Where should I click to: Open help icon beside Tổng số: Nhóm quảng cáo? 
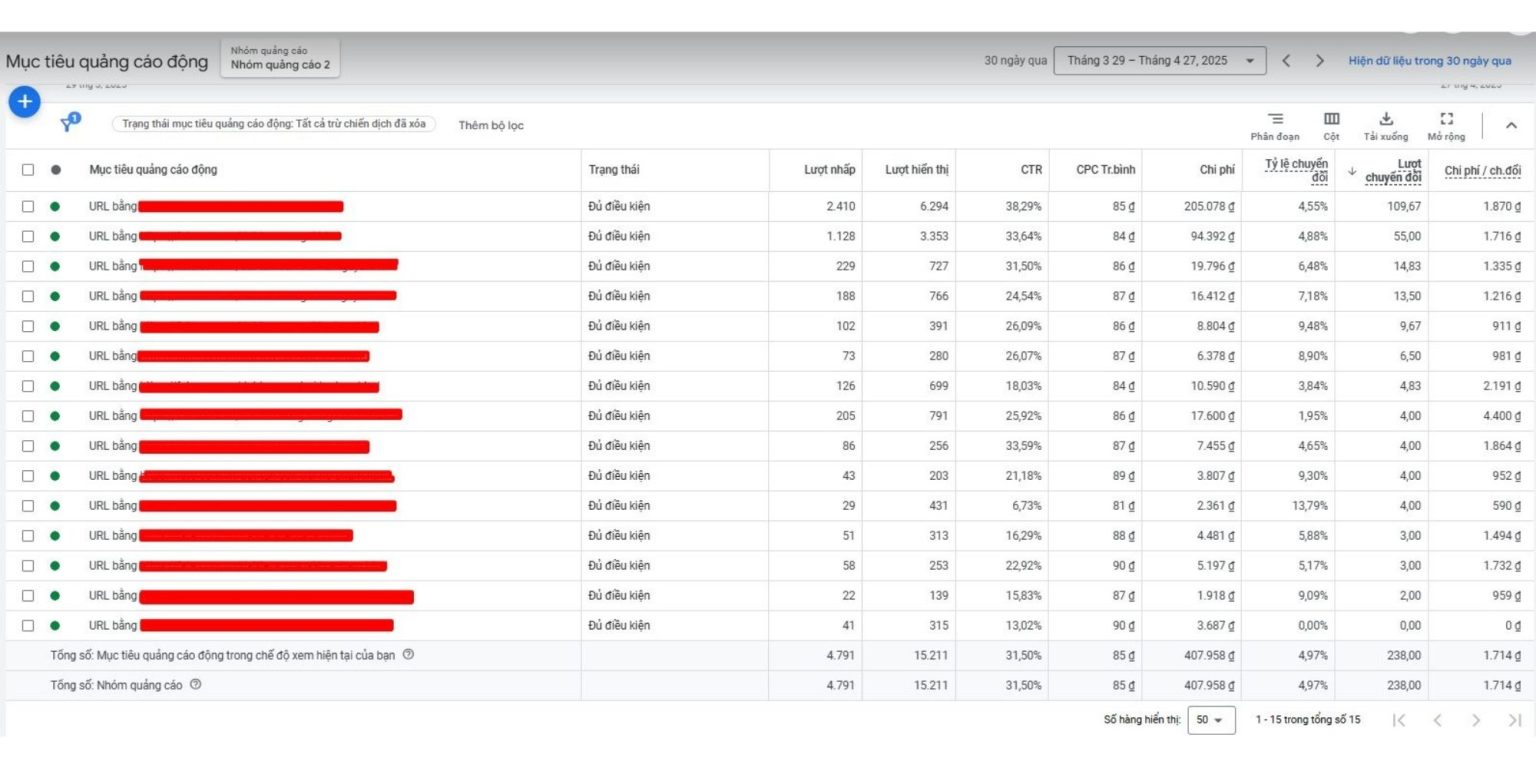[x=195, y=685]
